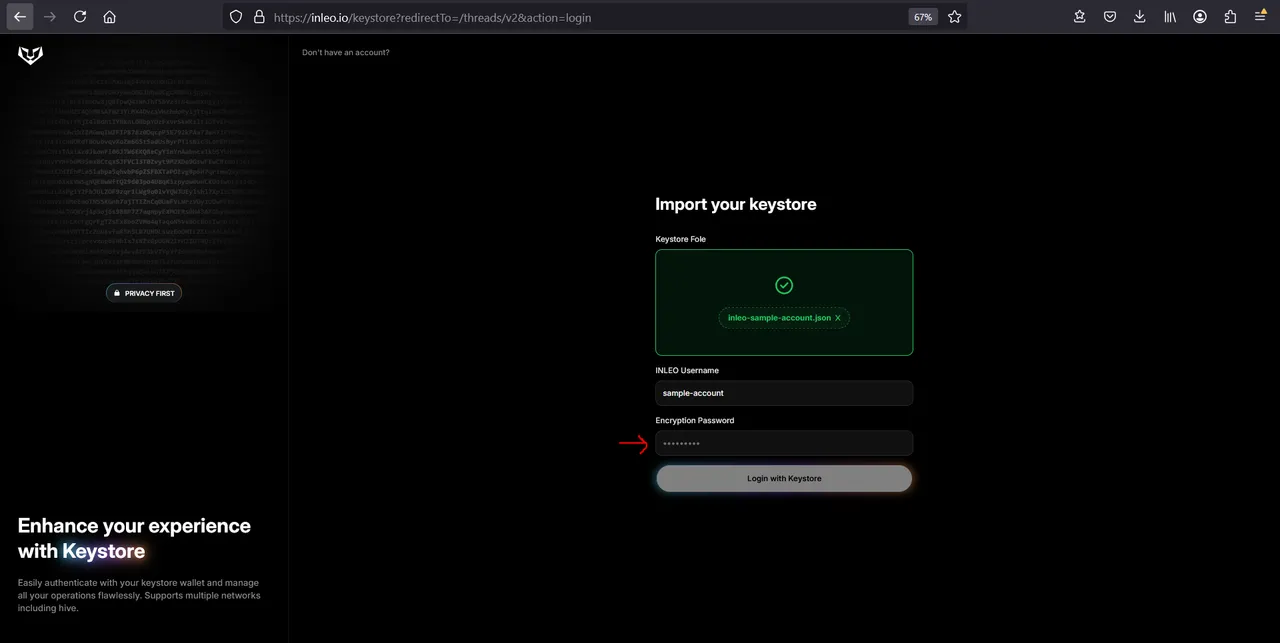Click the Enhance your experience heading

coord(135,538)
